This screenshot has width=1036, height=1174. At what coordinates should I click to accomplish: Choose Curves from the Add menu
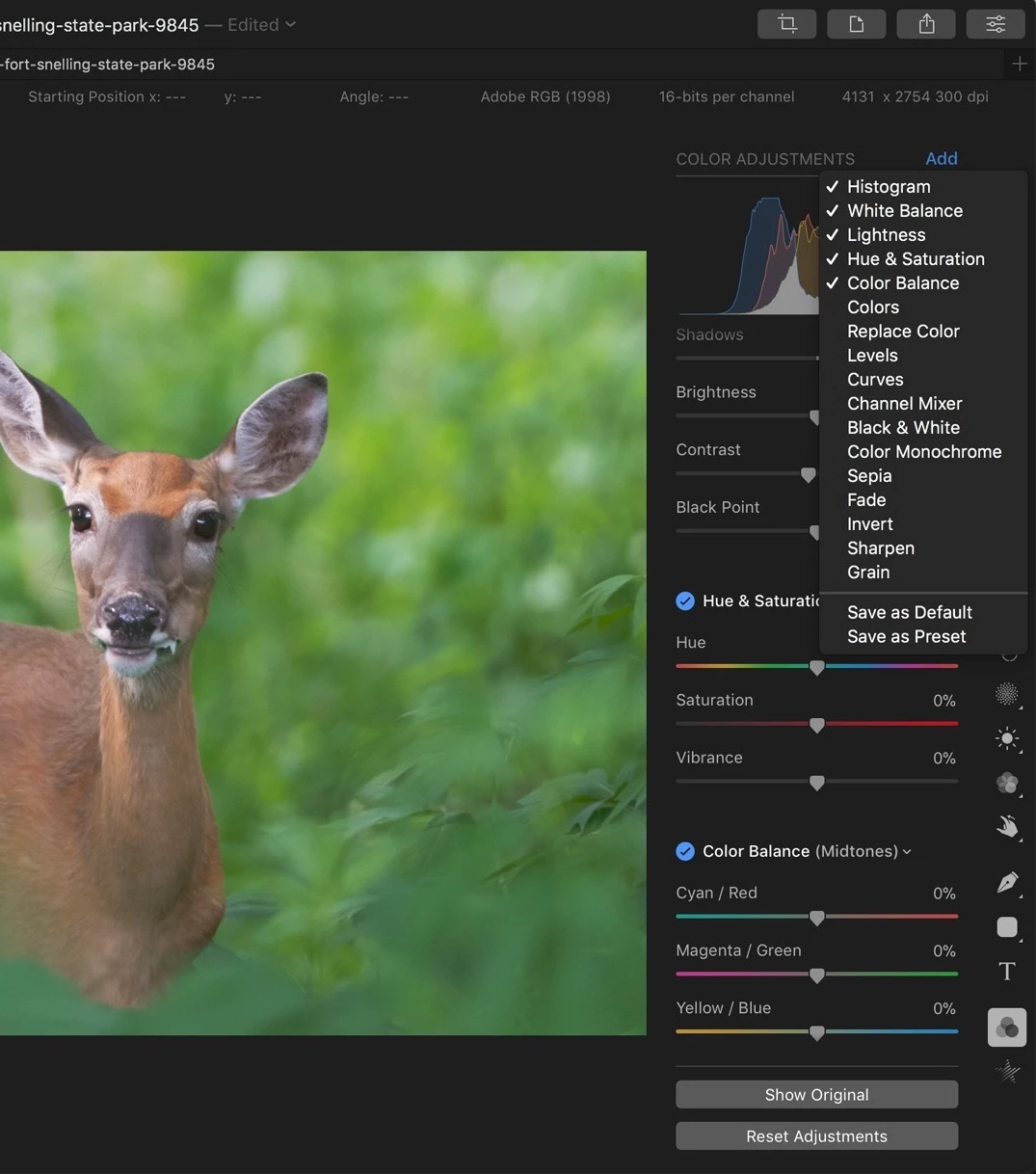875,380
